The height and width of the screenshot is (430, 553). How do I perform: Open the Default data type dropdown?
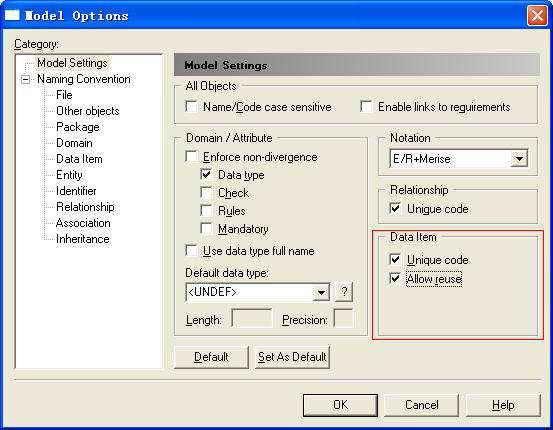coord(321,292)
